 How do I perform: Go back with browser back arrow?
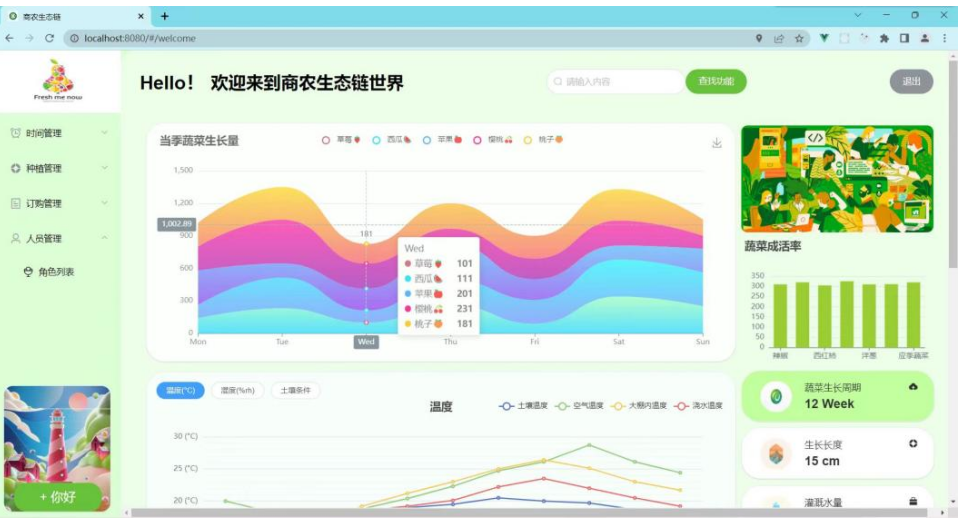pyautogui.click(x=10, y=38)
